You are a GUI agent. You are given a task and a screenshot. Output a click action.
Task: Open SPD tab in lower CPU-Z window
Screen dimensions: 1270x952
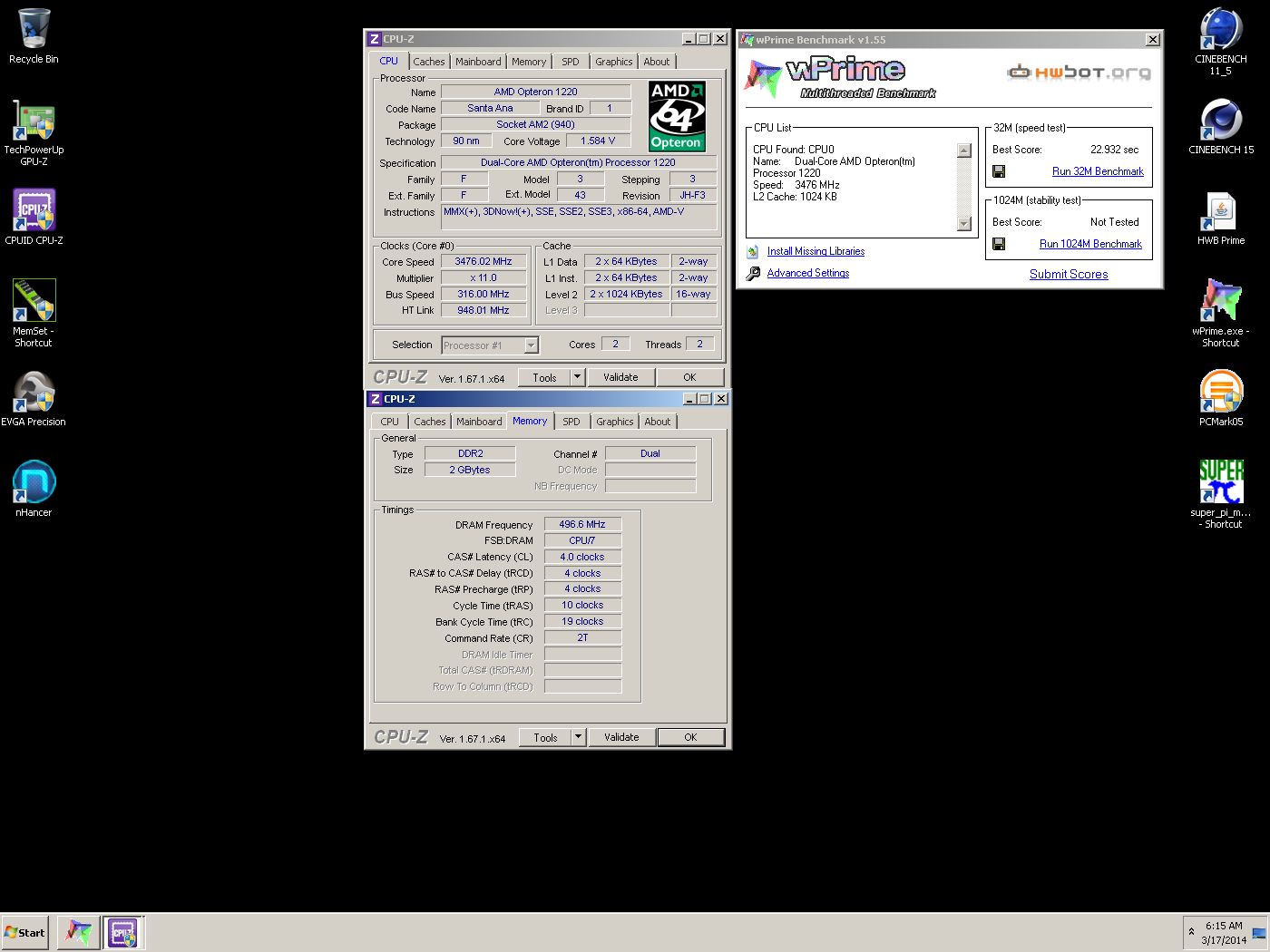[x=571, y=422]
